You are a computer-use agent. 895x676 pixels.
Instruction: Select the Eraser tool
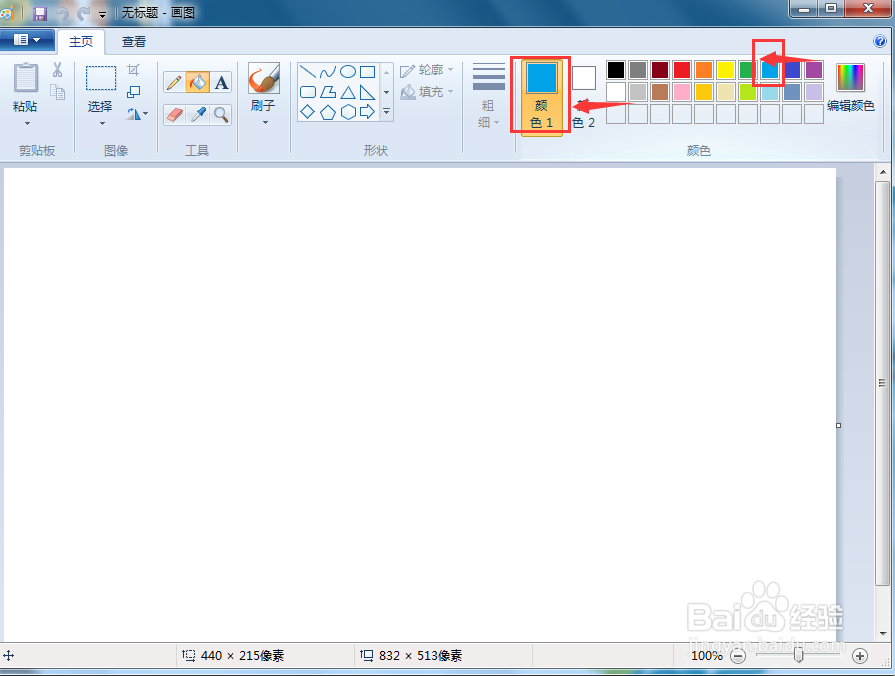coord(175,115)
